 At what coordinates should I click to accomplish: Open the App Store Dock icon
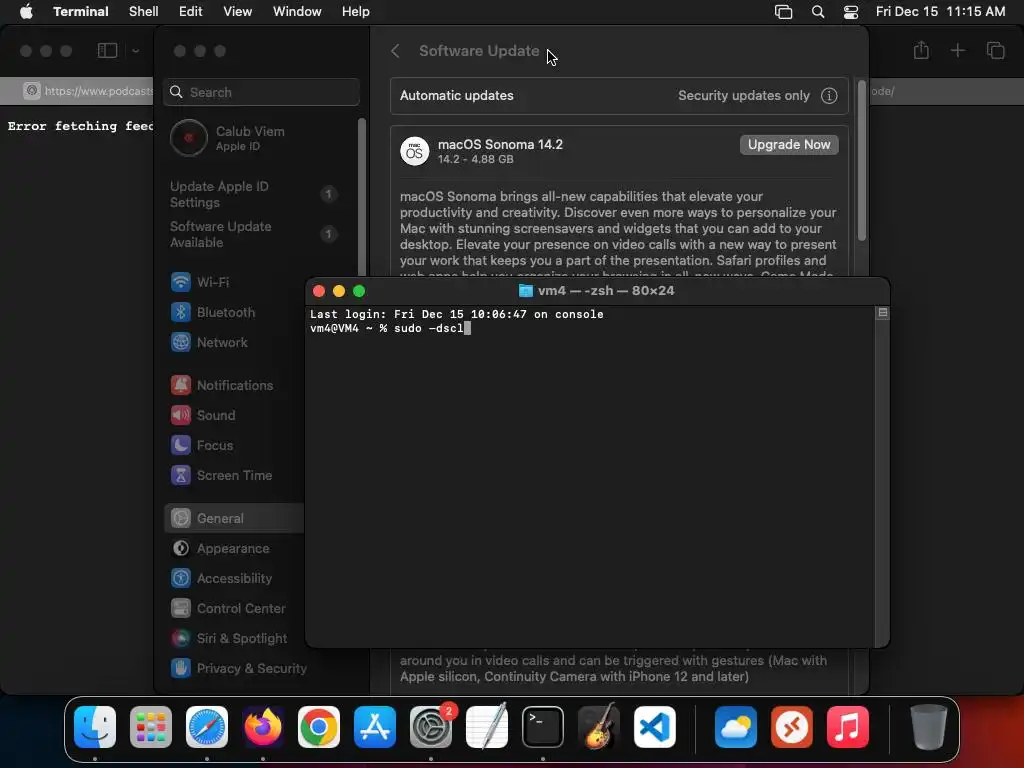point(375,727)
